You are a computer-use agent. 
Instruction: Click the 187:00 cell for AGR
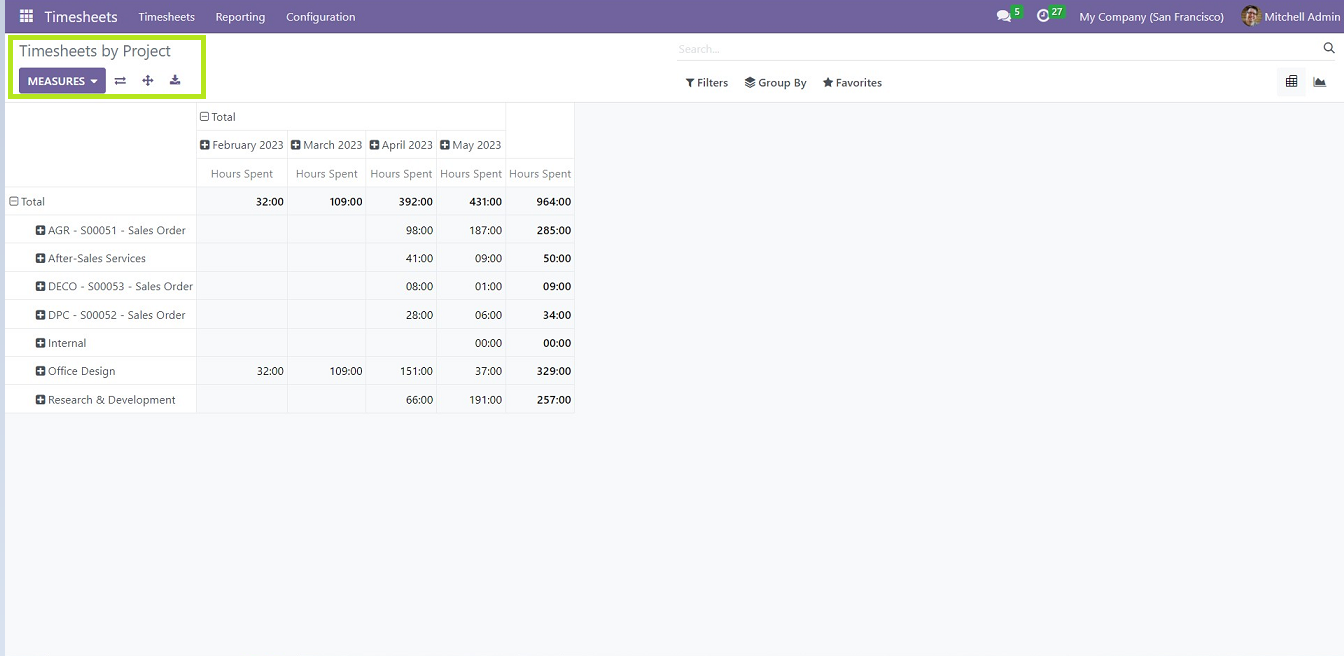[471, 230]
